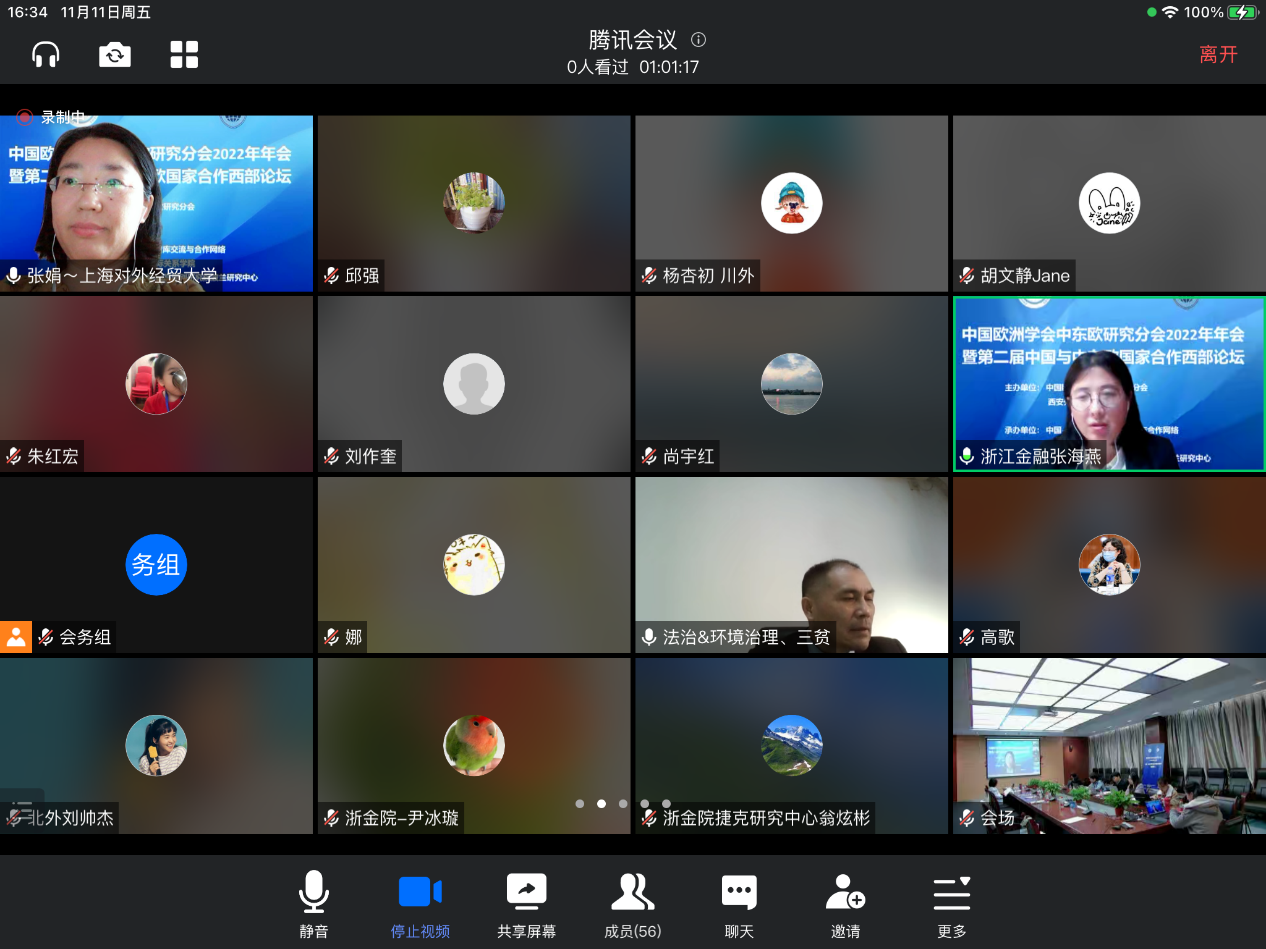Open the 成员(56) members list
The height and width of the screenshot is (949, 1266).
632,904
